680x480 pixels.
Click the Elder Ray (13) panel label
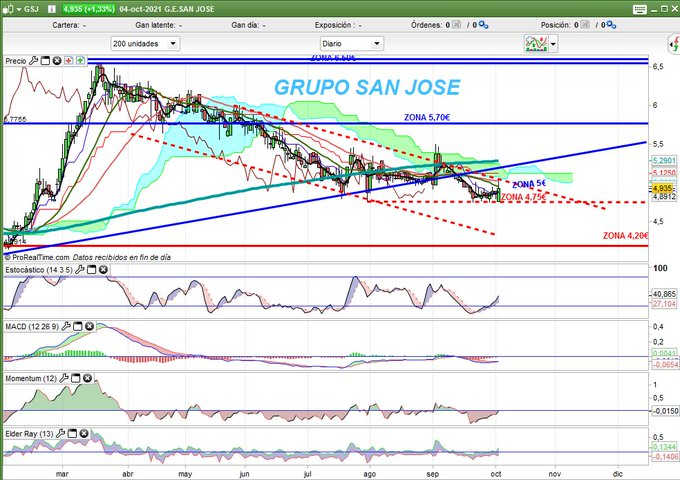[29, 433]
